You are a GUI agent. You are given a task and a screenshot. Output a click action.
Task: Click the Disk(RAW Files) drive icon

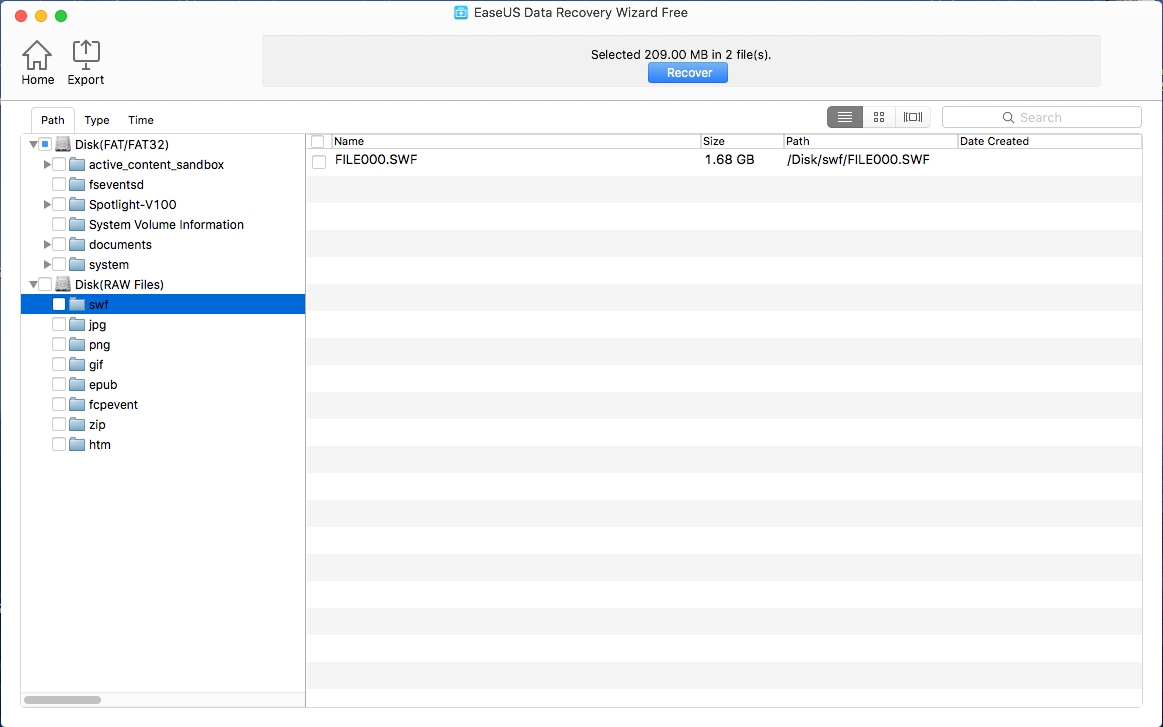pyautogui.click(x=63, y=284)
